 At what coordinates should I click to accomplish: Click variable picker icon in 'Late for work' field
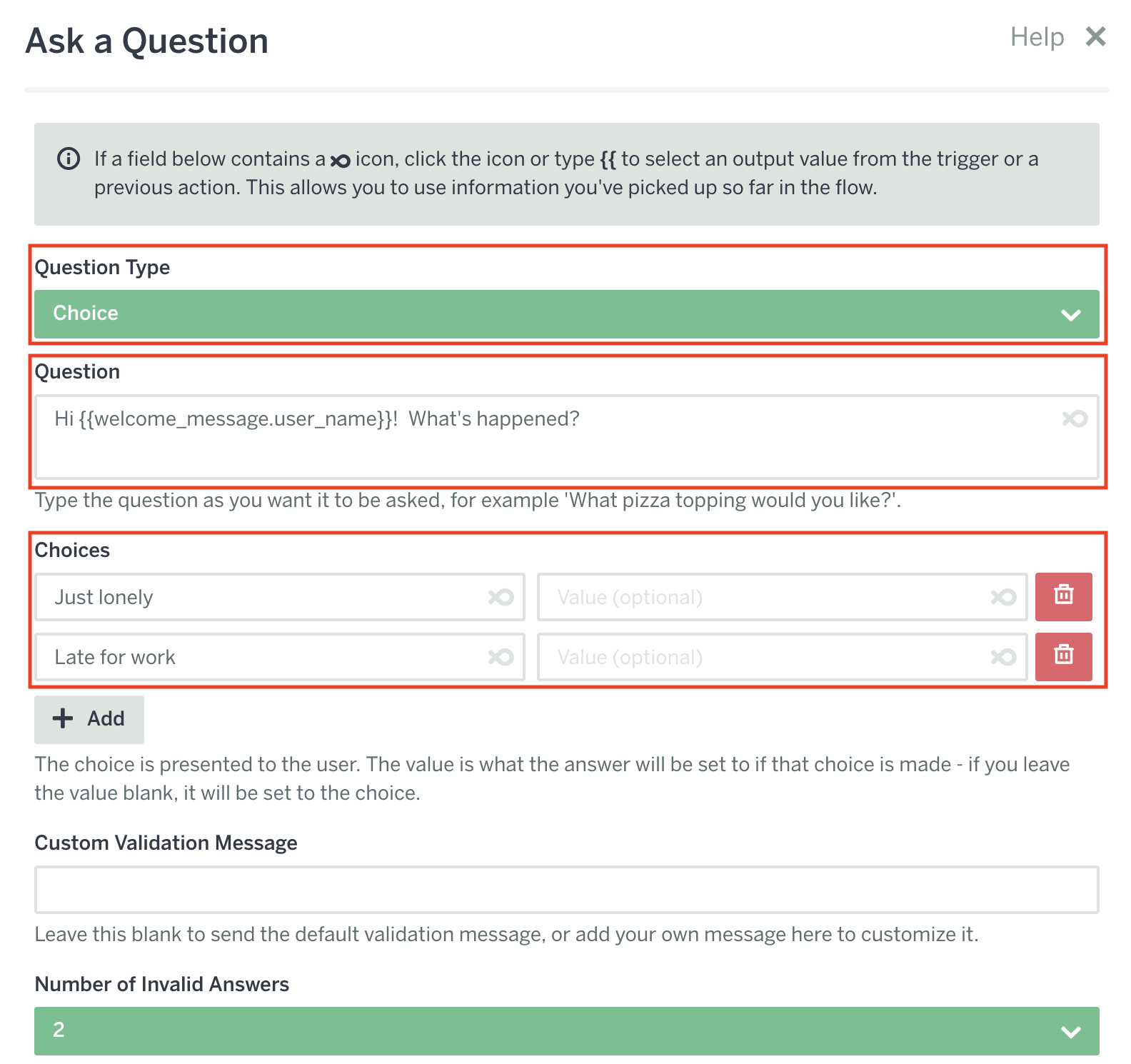point(501,657)
